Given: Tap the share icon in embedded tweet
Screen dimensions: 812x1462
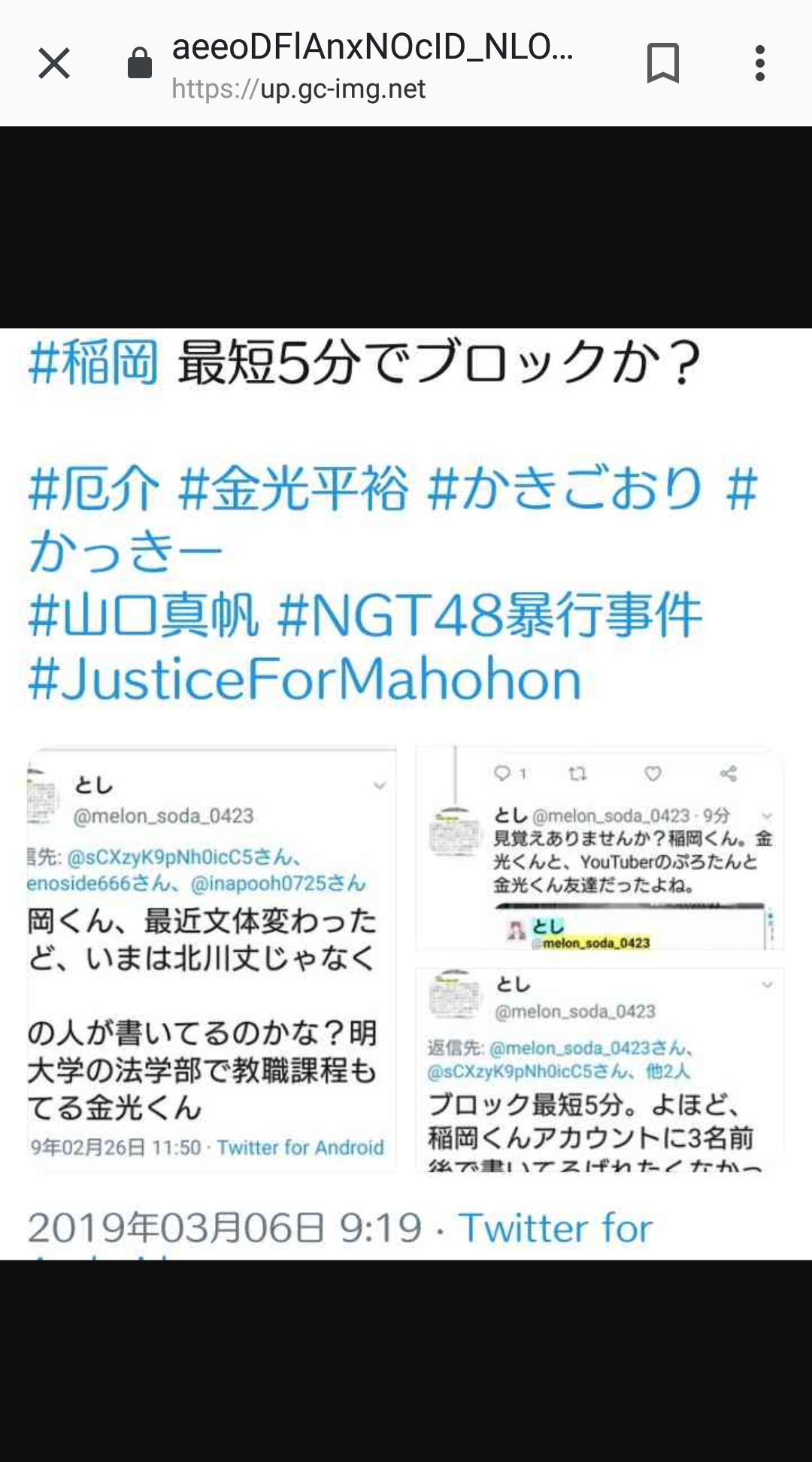Looking at the screenshot, I should point(728,773).
